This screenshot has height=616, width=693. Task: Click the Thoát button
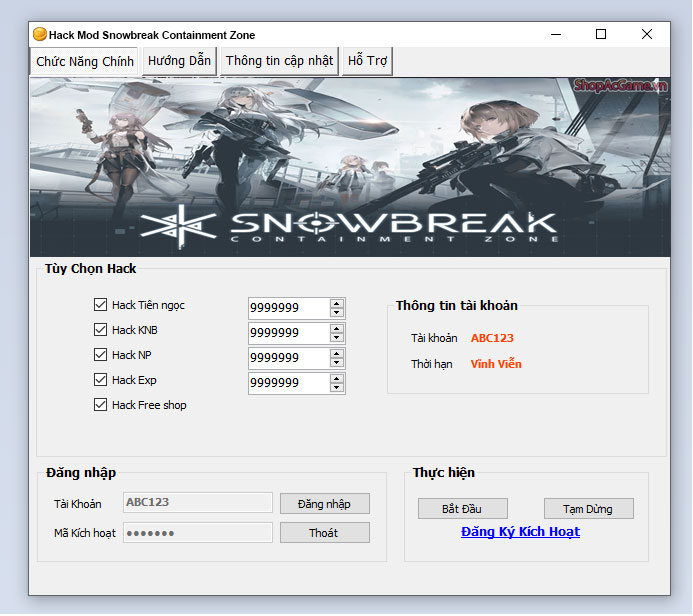click(325, 533)
